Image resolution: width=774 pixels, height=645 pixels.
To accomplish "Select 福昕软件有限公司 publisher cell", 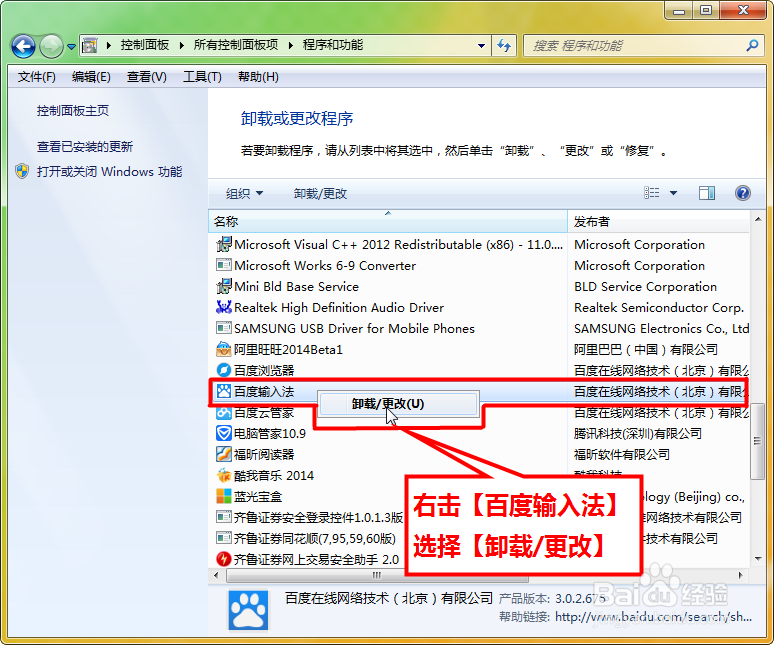I will click(622, 455).
